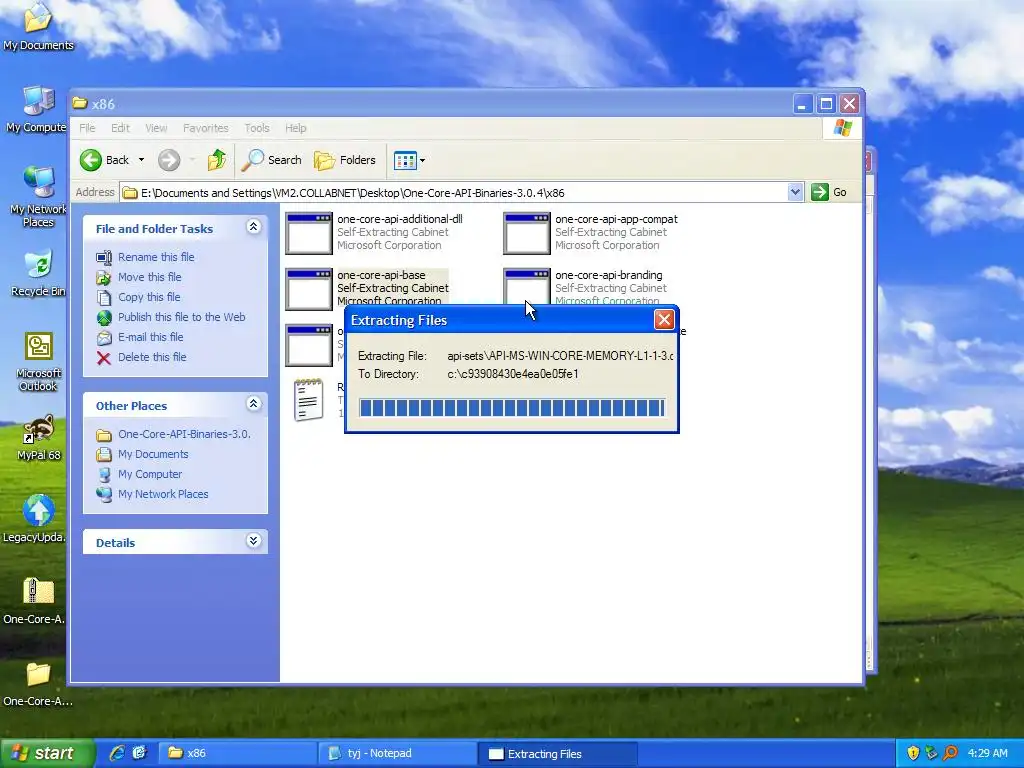The image size is (1024, 768).
Task: Open My Documents in Other Places
Action: [153, 455]
